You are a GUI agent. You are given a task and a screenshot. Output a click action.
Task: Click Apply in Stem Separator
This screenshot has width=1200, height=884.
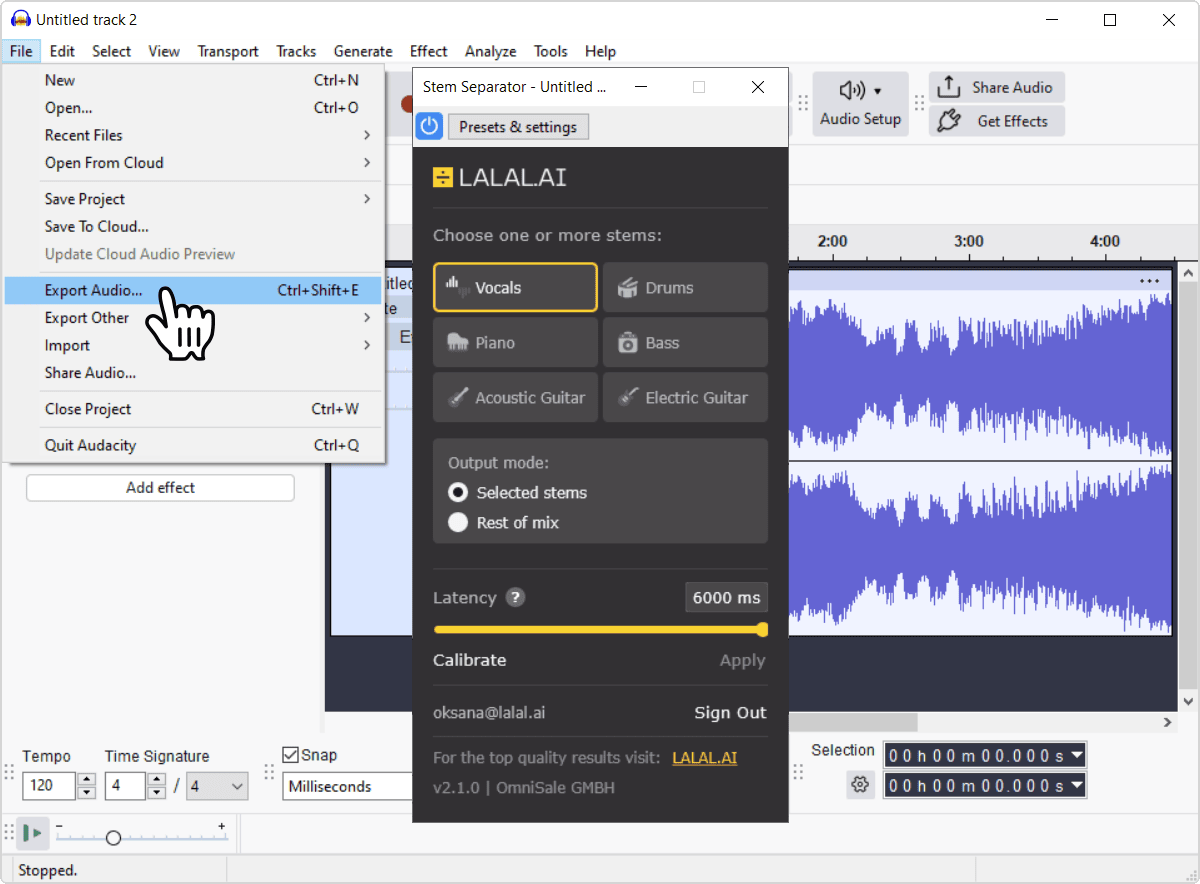(x=743, y=660)
